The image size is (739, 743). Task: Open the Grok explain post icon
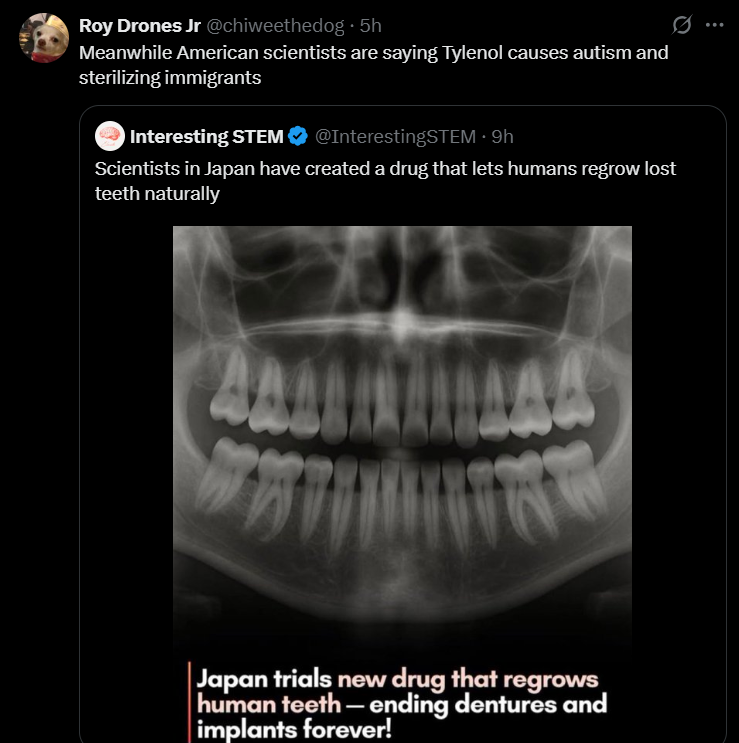pyautogui.click(x=682, y=25)
